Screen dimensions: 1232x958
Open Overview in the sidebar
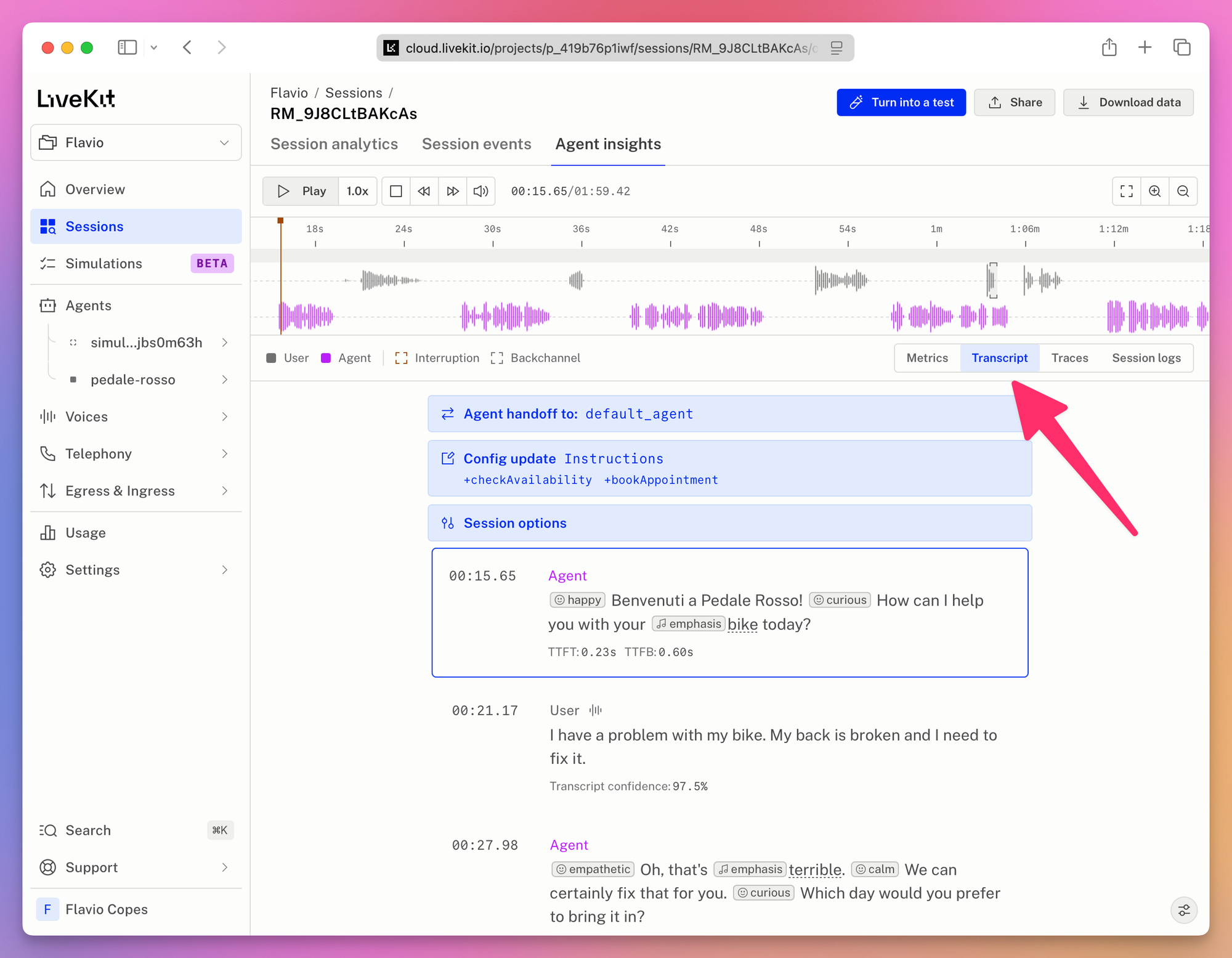point(136,189)
